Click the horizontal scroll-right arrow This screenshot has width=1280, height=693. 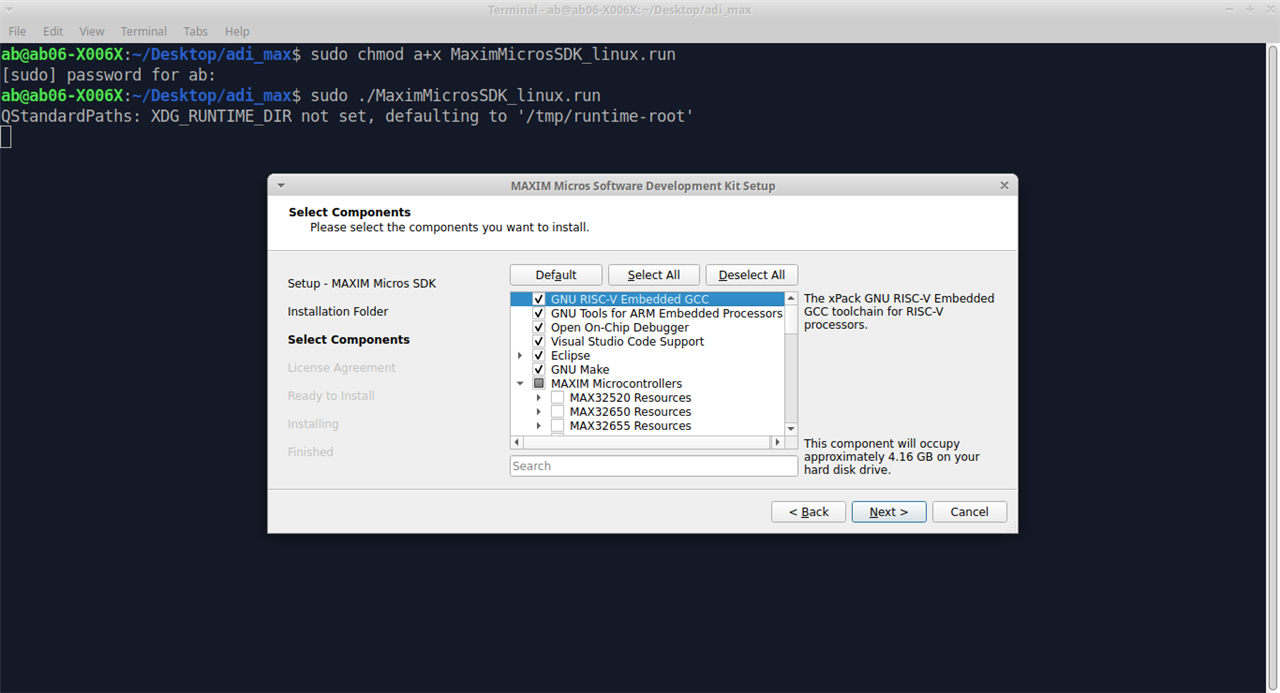[x=777, y=442]
